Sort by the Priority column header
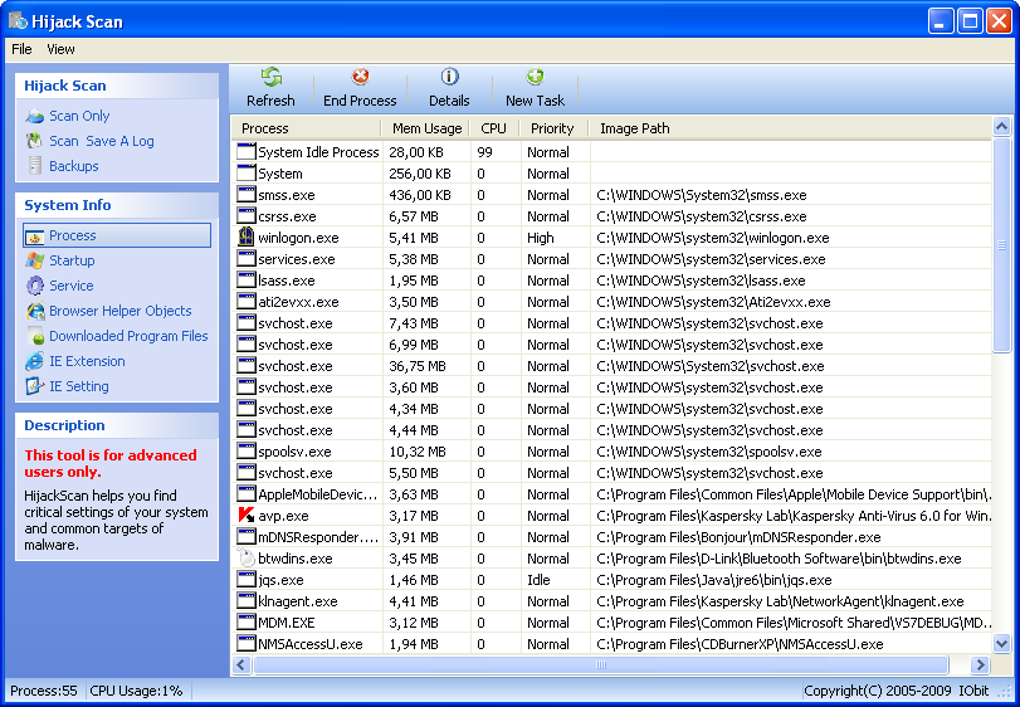The width and height of the screenshot is (1020, 707). pyautogui.click(x=554, y=128)
